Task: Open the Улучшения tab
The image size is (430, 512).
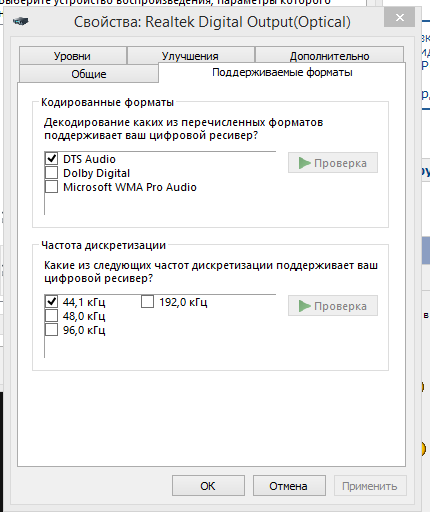Action: 191,56
